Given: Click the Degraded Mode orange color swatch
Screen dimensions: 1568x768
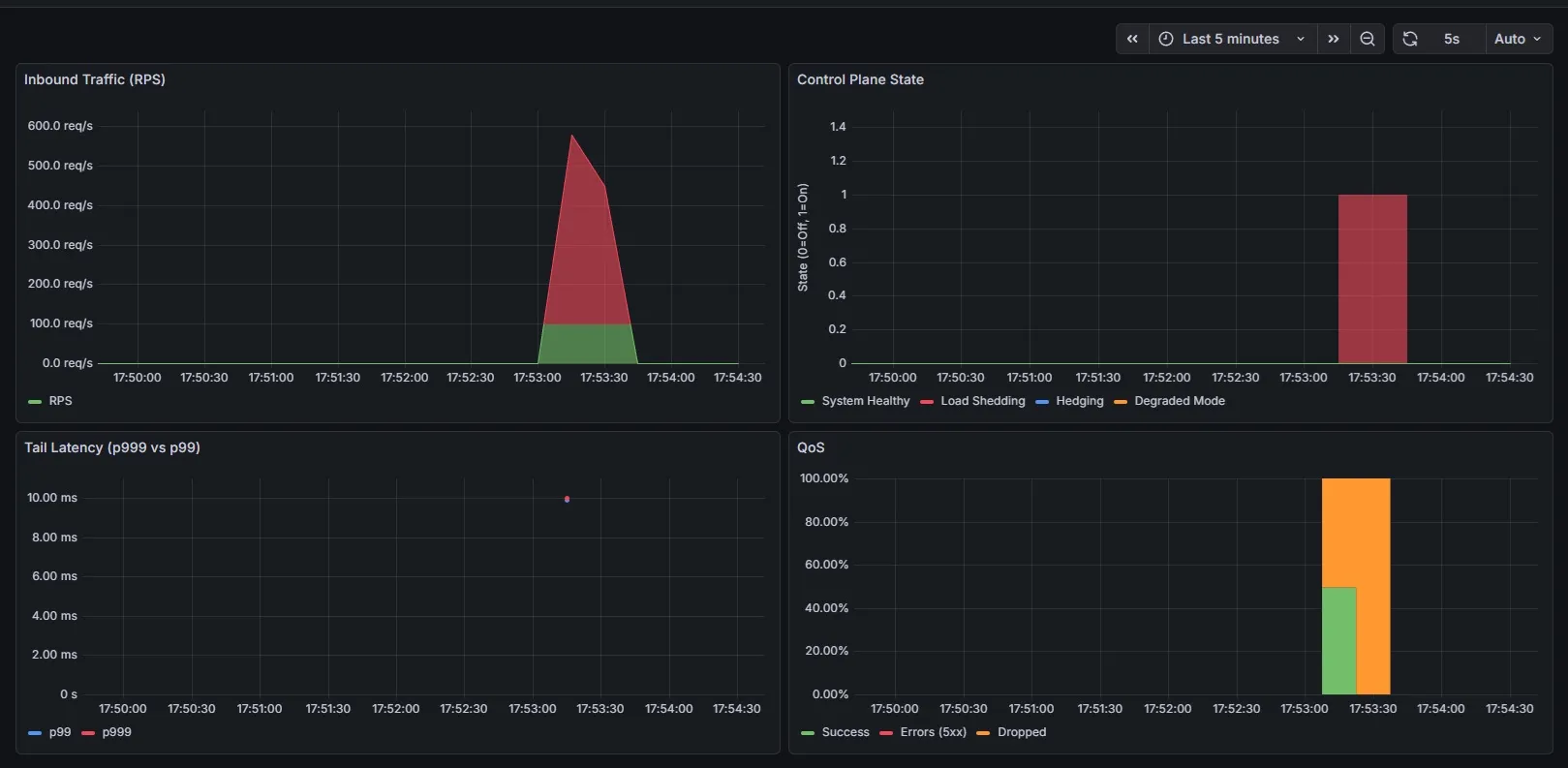Looking at the screenshot, I should [x=1121, y=402].
